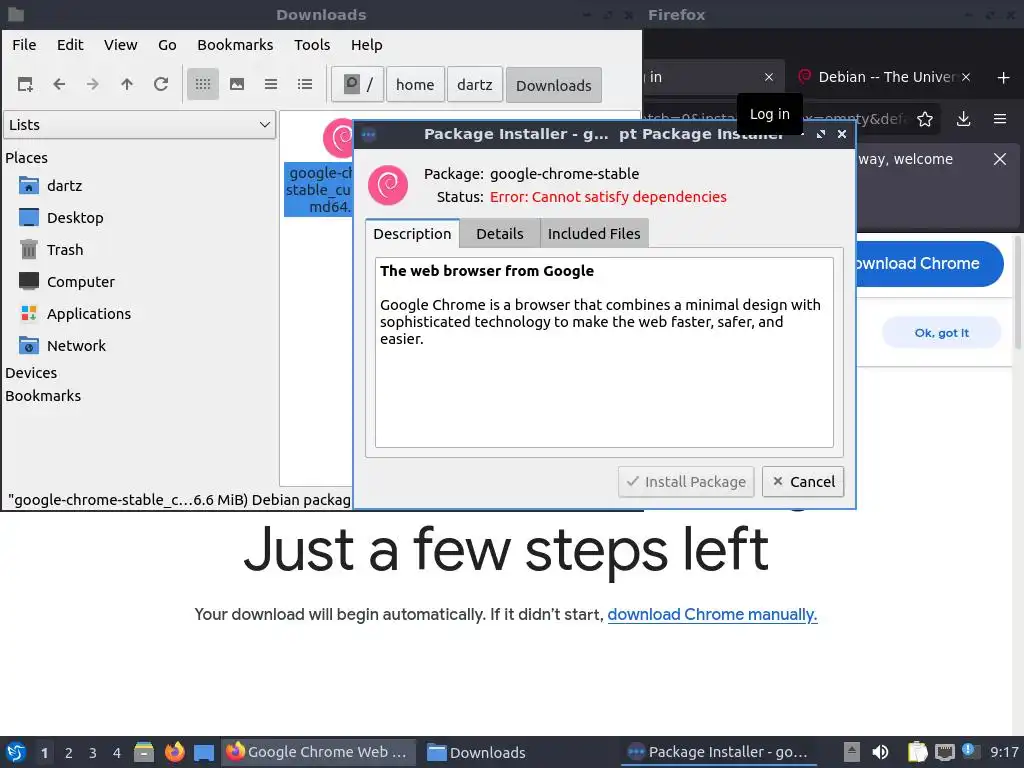Open the Bookmarks menu
The width and height of the screenshot is (1024, 768).
pyautogui.click(x=235, y=45)
